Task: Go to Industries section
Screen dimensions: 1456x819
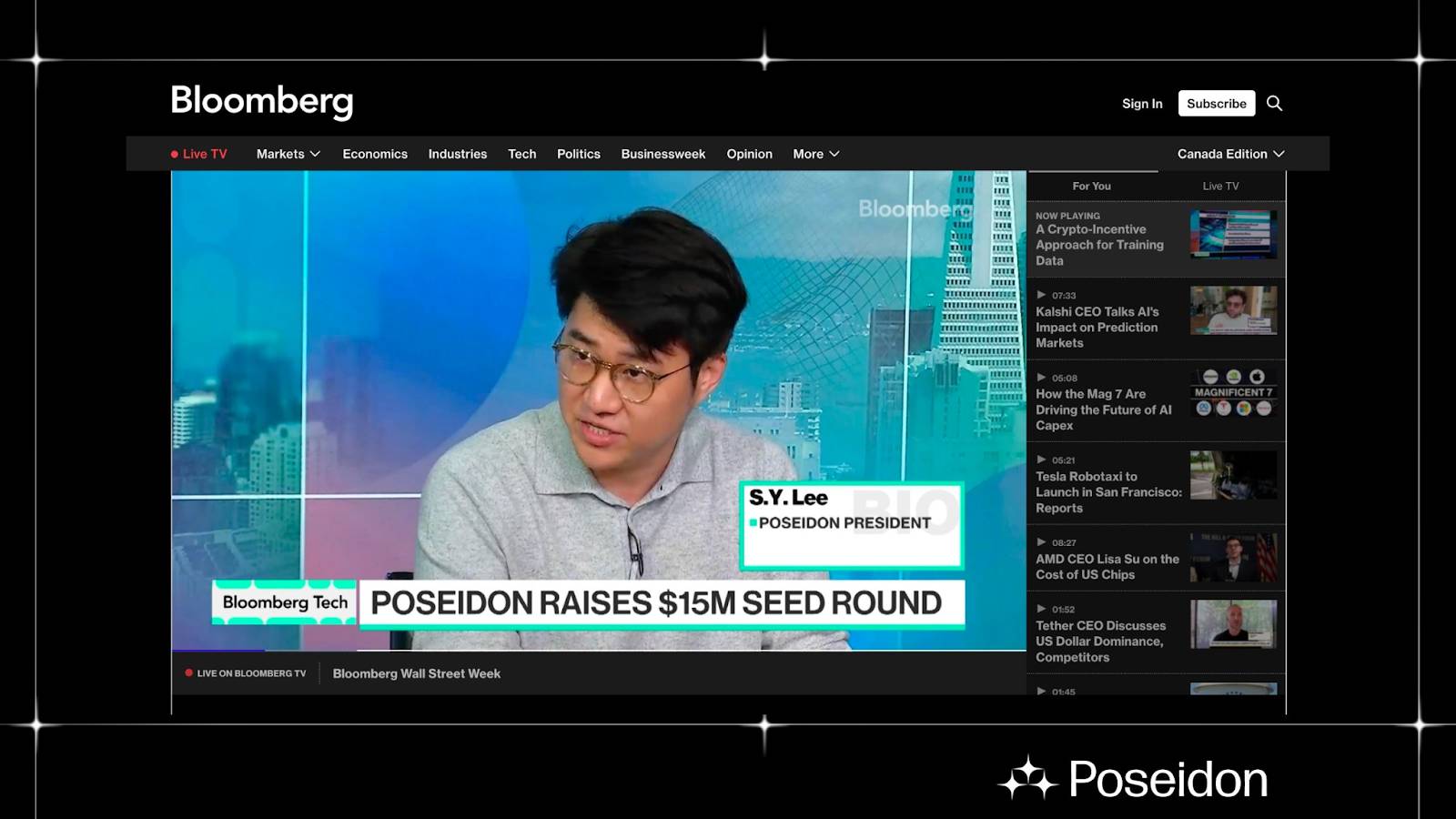Action: click(458, 154)
